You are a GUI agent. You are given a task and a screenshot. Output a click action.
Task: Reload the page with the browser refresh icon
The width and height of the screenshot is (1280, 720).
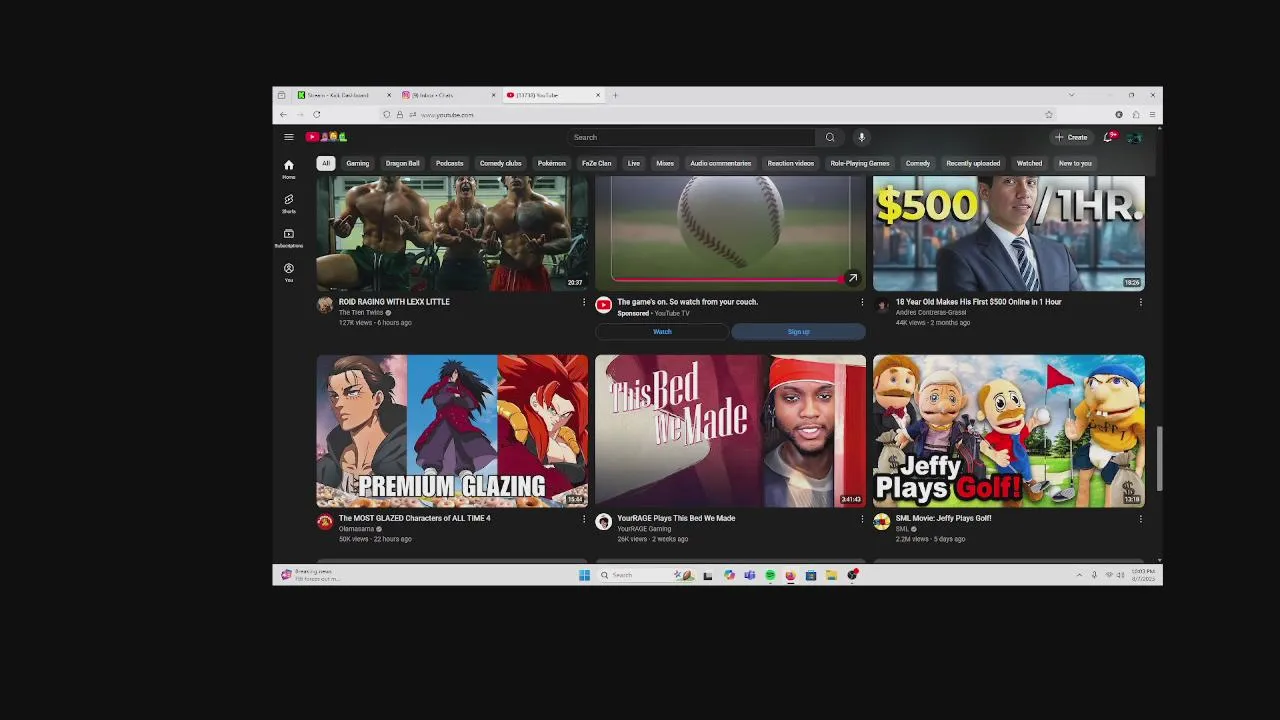click(316, 114)
